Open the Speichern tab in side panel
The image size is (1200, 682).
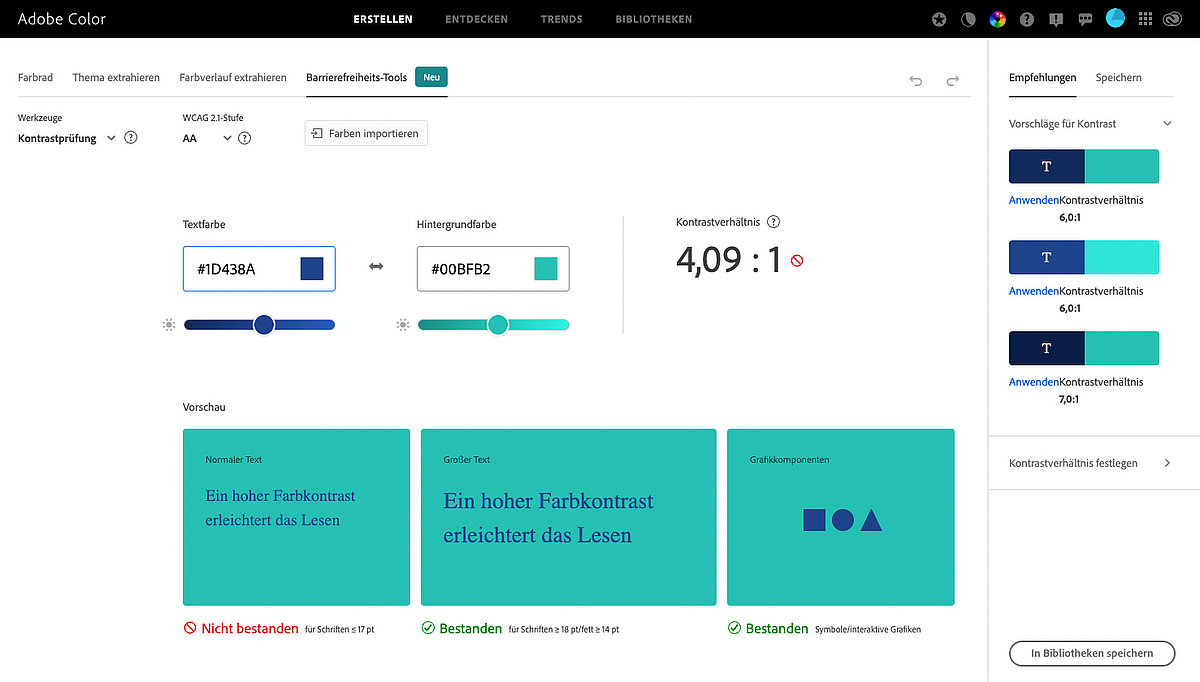click(x=1118, y=77)
